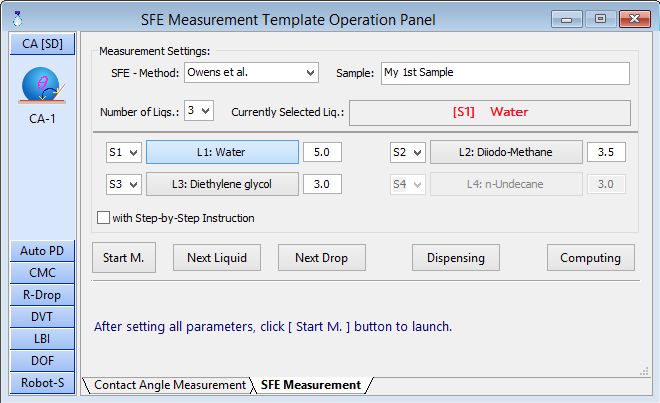Enable the with Step-by-Step Instruction checkbox
The image size is (660, 403).
point(103,218)
